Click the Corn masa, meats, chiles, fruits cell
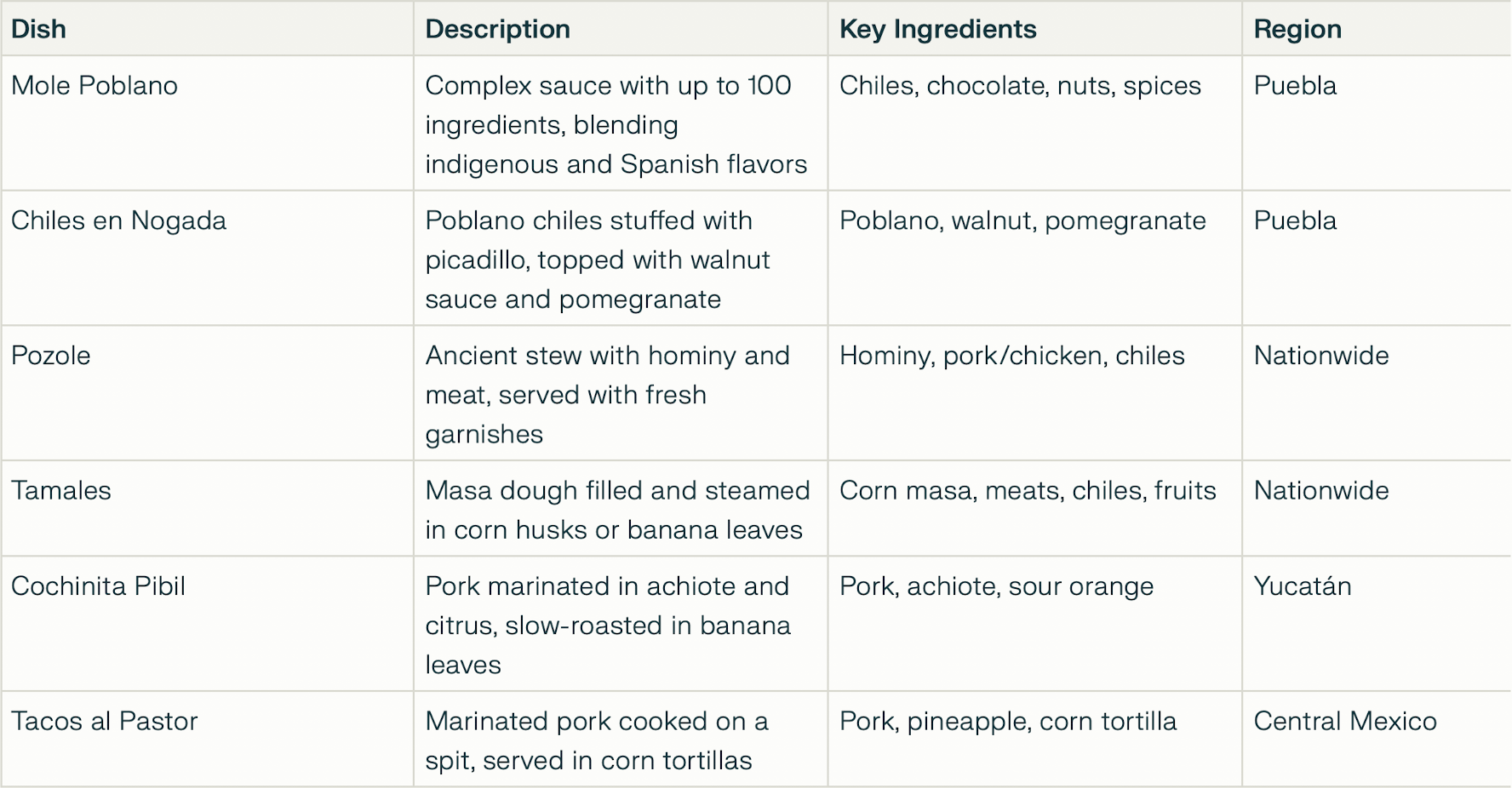This screenshot has width=1512, height=788. tap(1034, 509)
